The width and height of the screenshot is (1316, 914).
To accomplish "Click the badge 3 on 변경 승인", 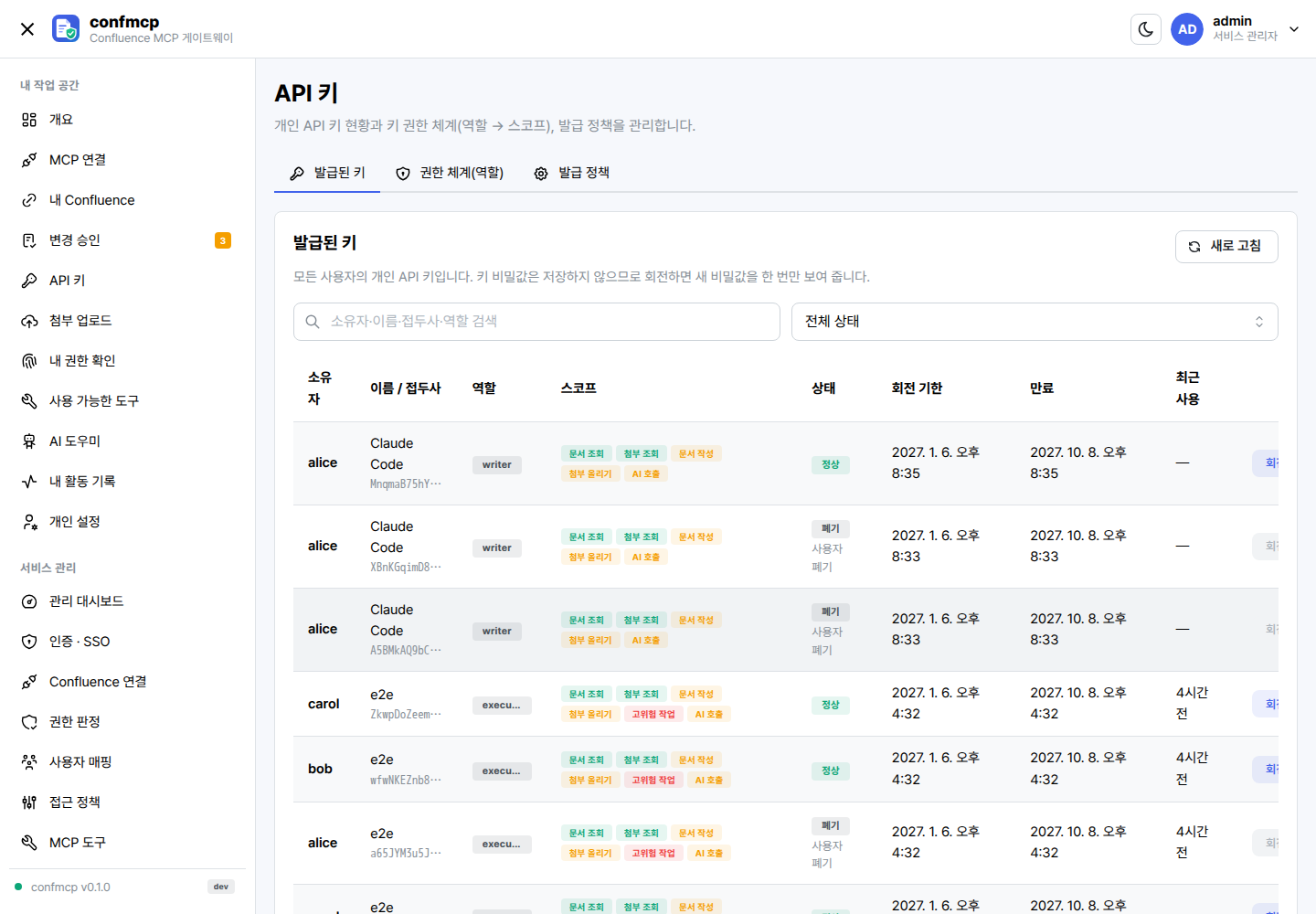I will click(x=223, y=240).
